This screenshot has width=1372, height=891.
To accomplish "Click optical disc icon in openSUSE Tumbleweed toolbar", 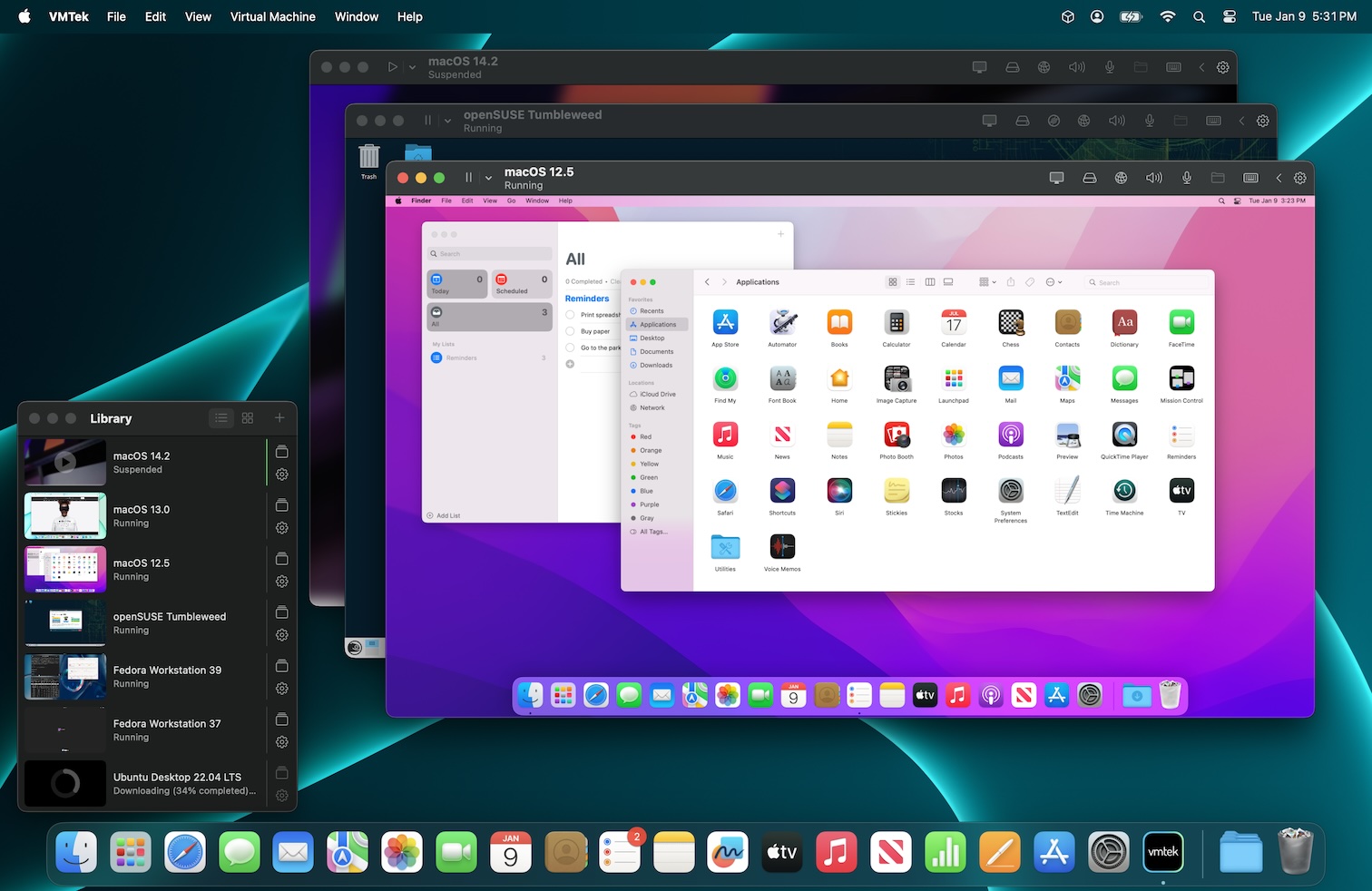I will point(1053,121).
